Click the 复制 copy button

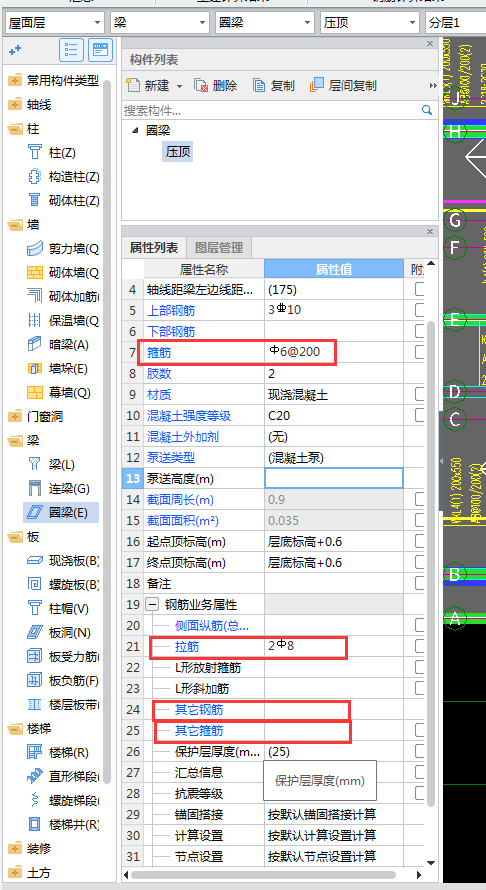(274, 86)
